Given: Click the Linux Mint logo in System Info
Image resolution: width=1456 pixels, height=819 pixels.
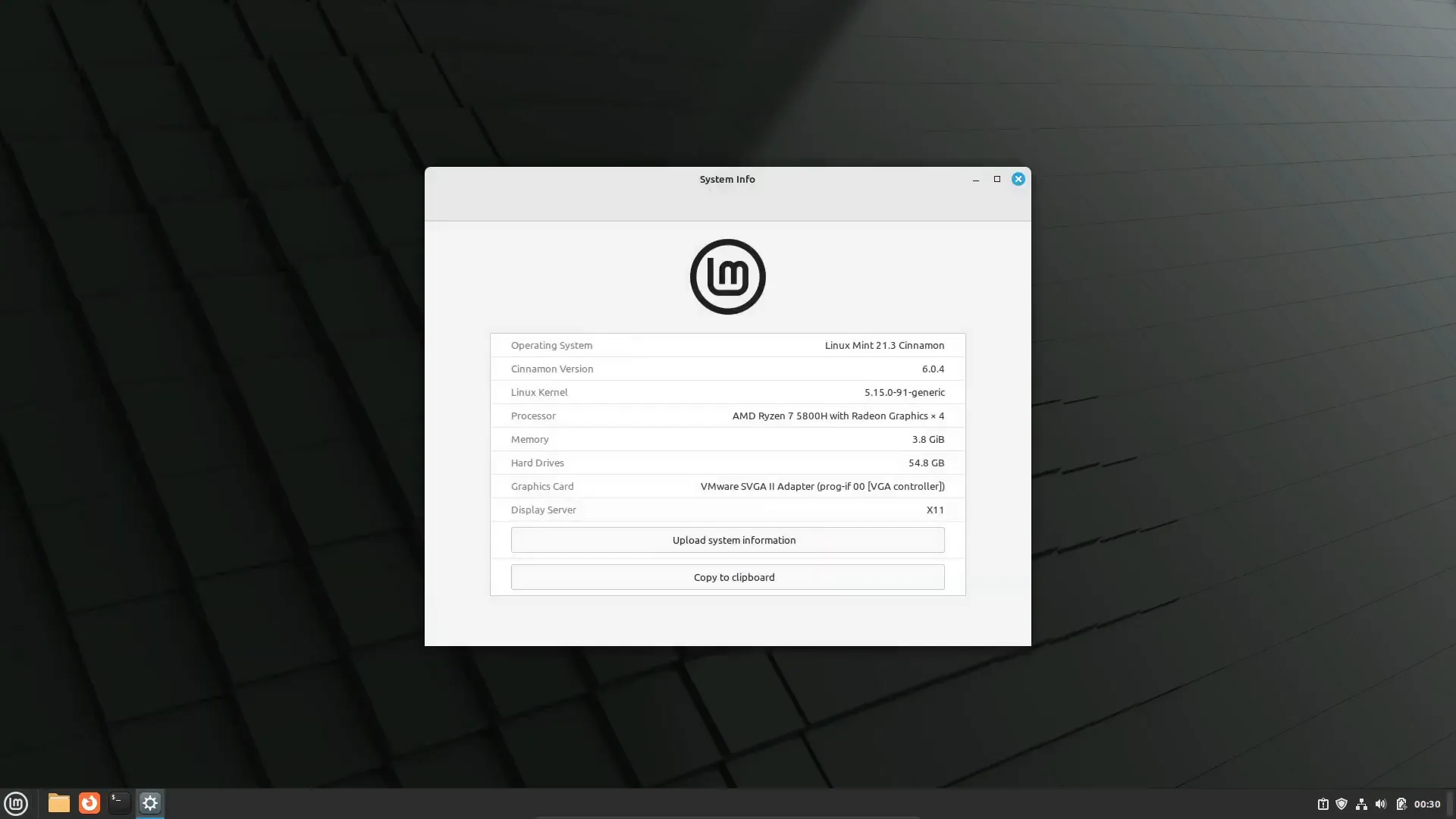Looking at the screenshot, I should point(728,277).
